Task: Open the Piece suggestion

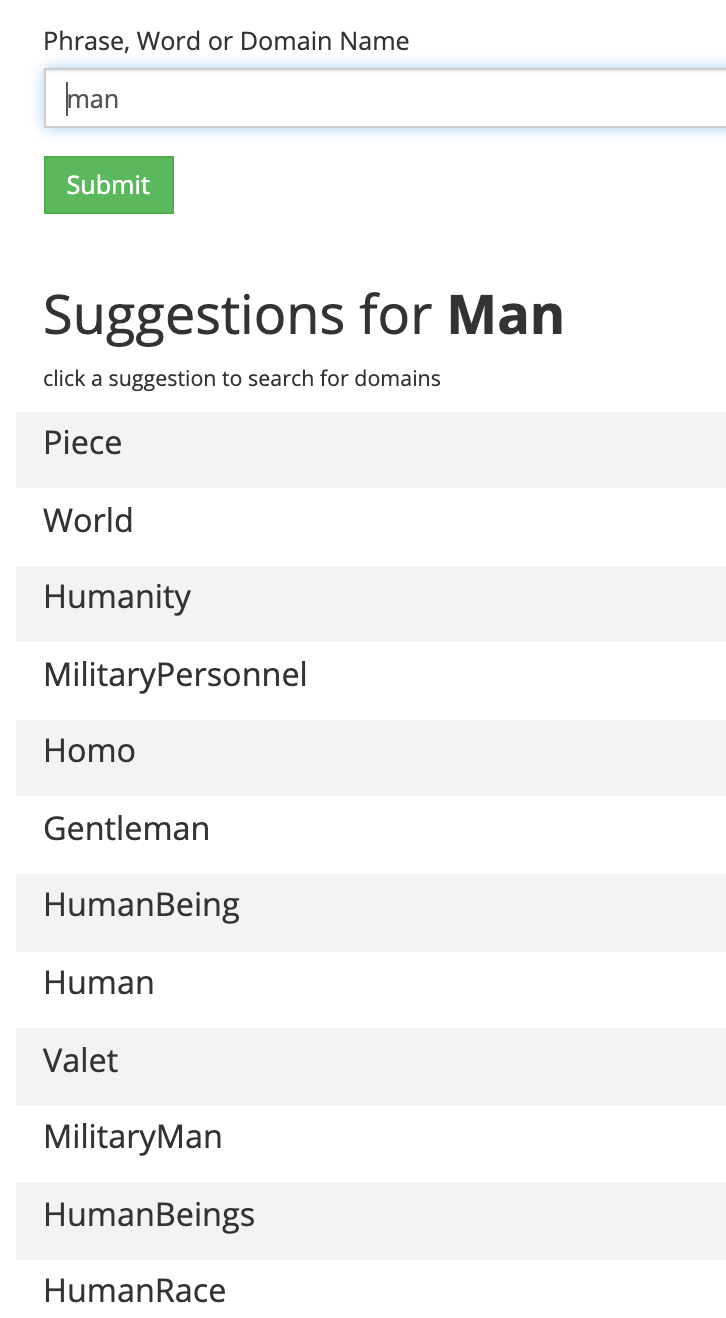Action: [83, 443]
